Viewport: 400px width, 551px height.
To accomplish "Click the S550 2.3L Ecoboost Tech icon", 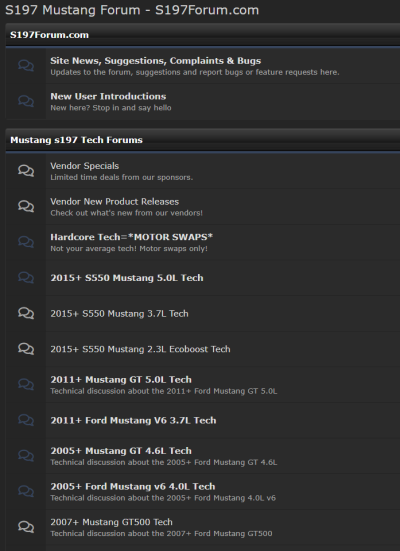I will 26,349.
